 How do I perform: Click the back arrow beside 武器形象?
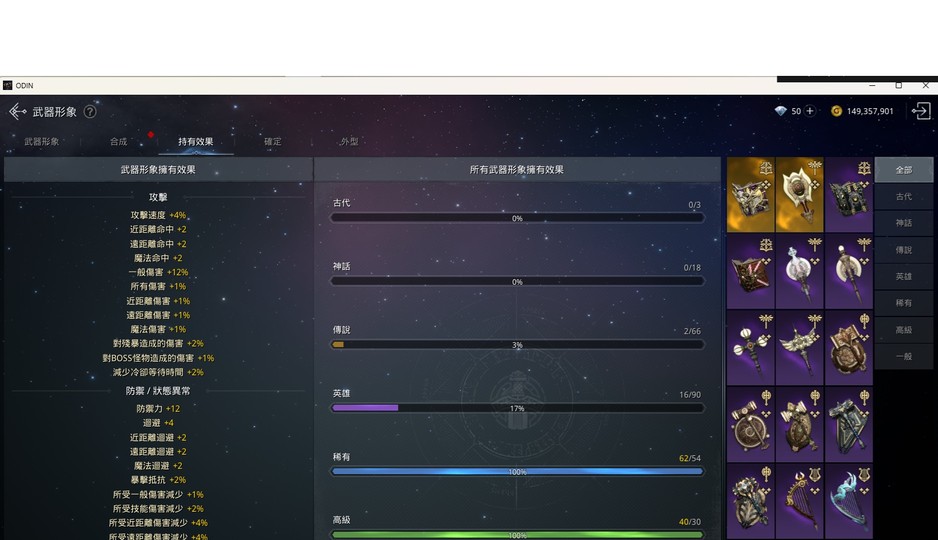point(17,112)
